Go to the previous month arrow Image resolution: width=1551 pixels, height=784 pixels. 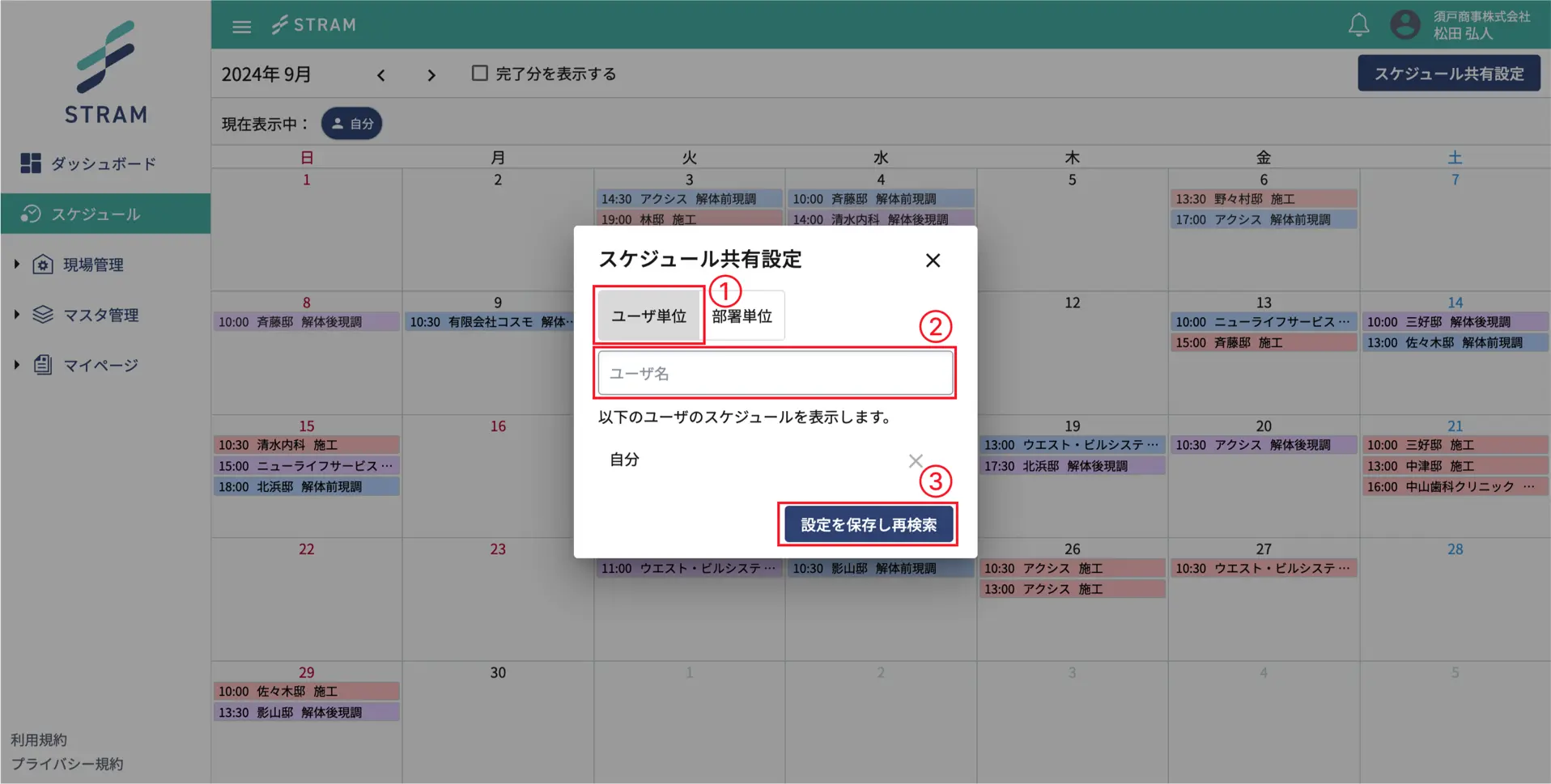pos(380,75)
